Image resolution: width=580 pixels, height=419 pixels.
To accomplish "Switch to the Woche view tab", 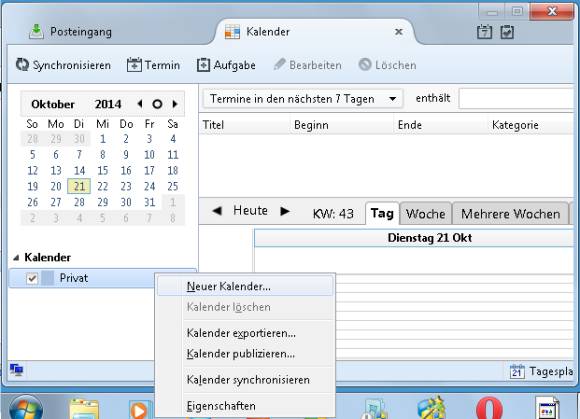I will pos(425,214).
